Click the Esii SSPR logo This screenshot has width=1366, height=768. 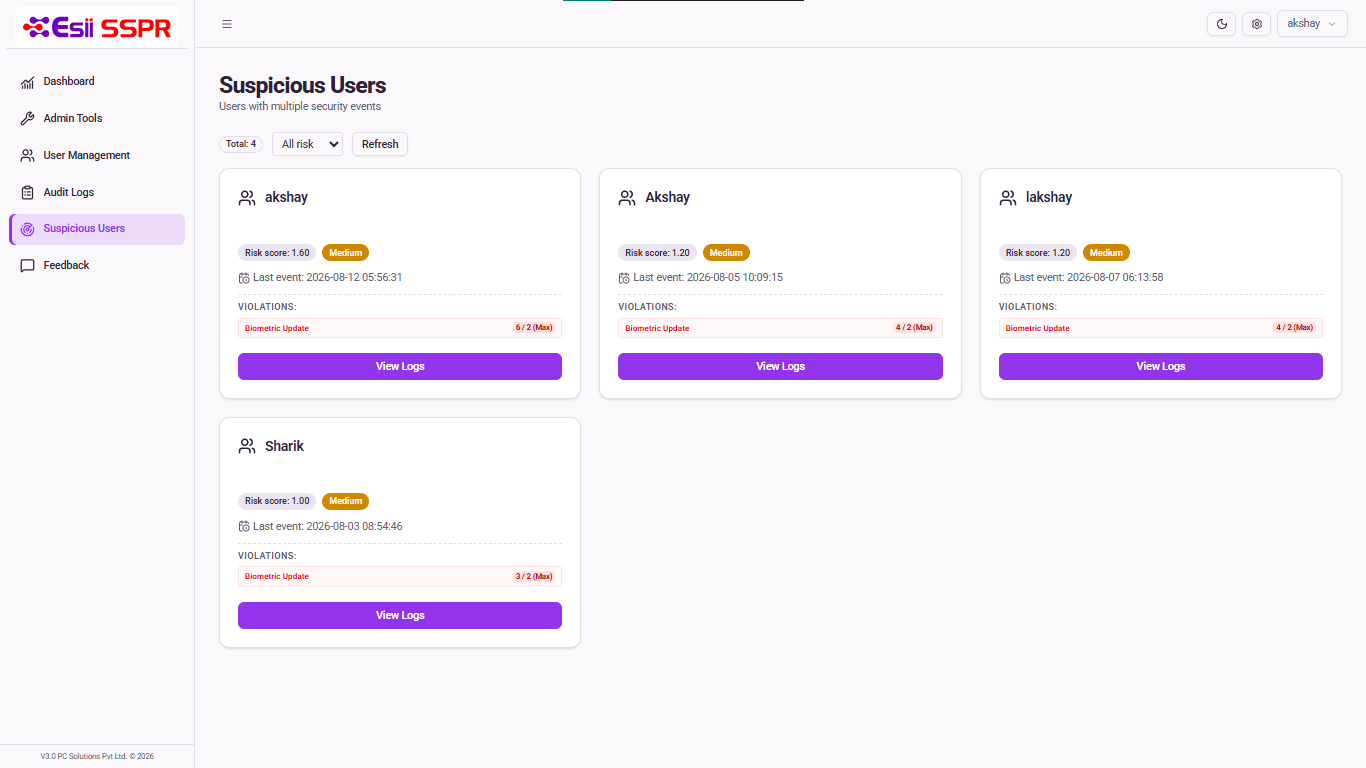tap(97, 27)
